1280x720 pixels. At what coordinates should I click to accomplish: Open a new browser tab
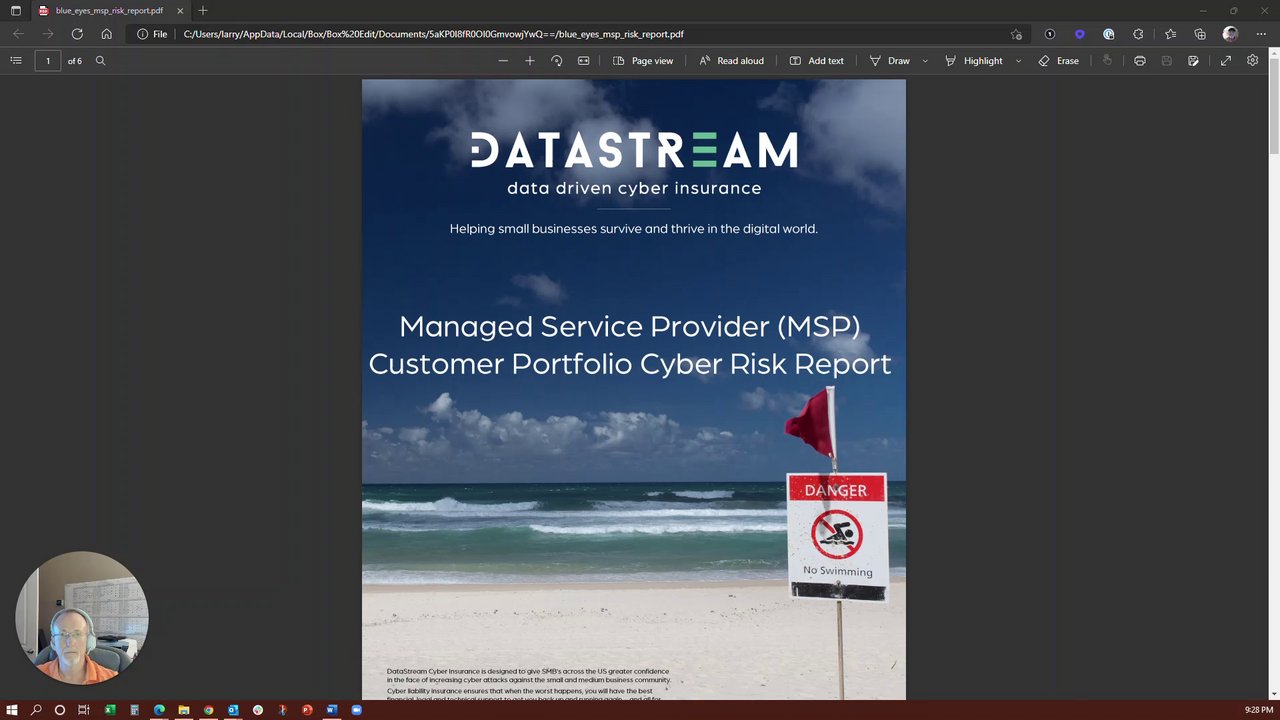click(203, 11)
